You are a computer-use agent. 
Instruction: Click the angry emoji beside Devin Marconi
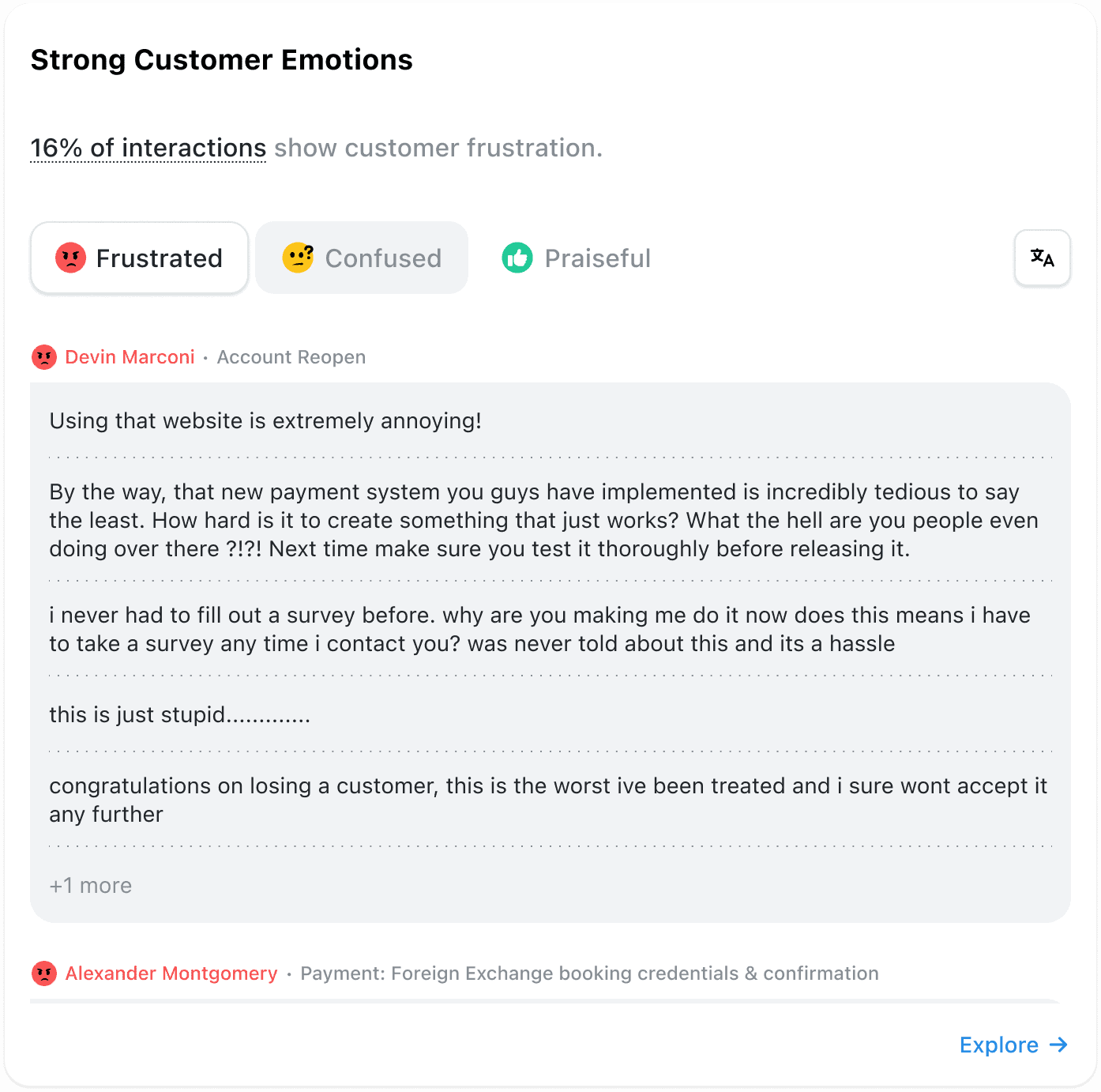click(44, 357)
